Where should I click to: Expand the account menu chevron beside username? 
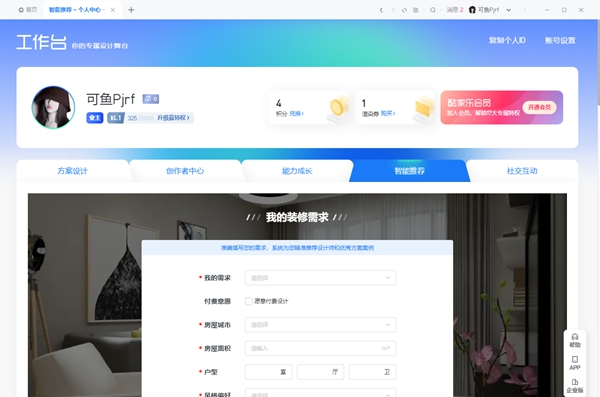click(509, 10)
